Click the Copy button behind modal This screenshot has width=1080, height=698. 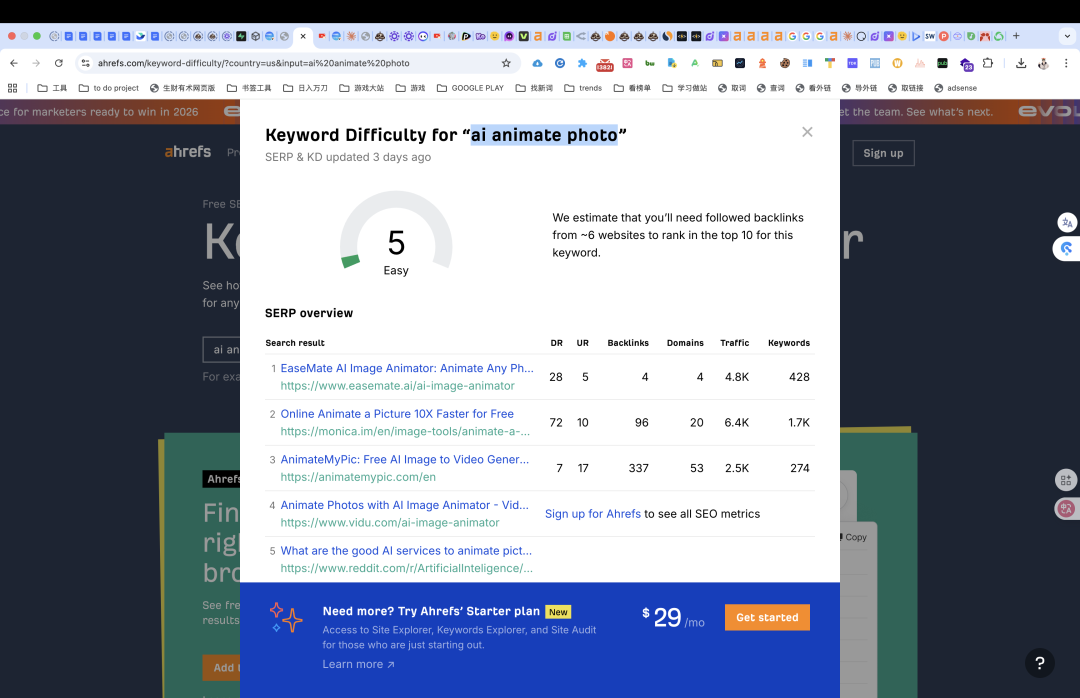(x=854, y=537)
